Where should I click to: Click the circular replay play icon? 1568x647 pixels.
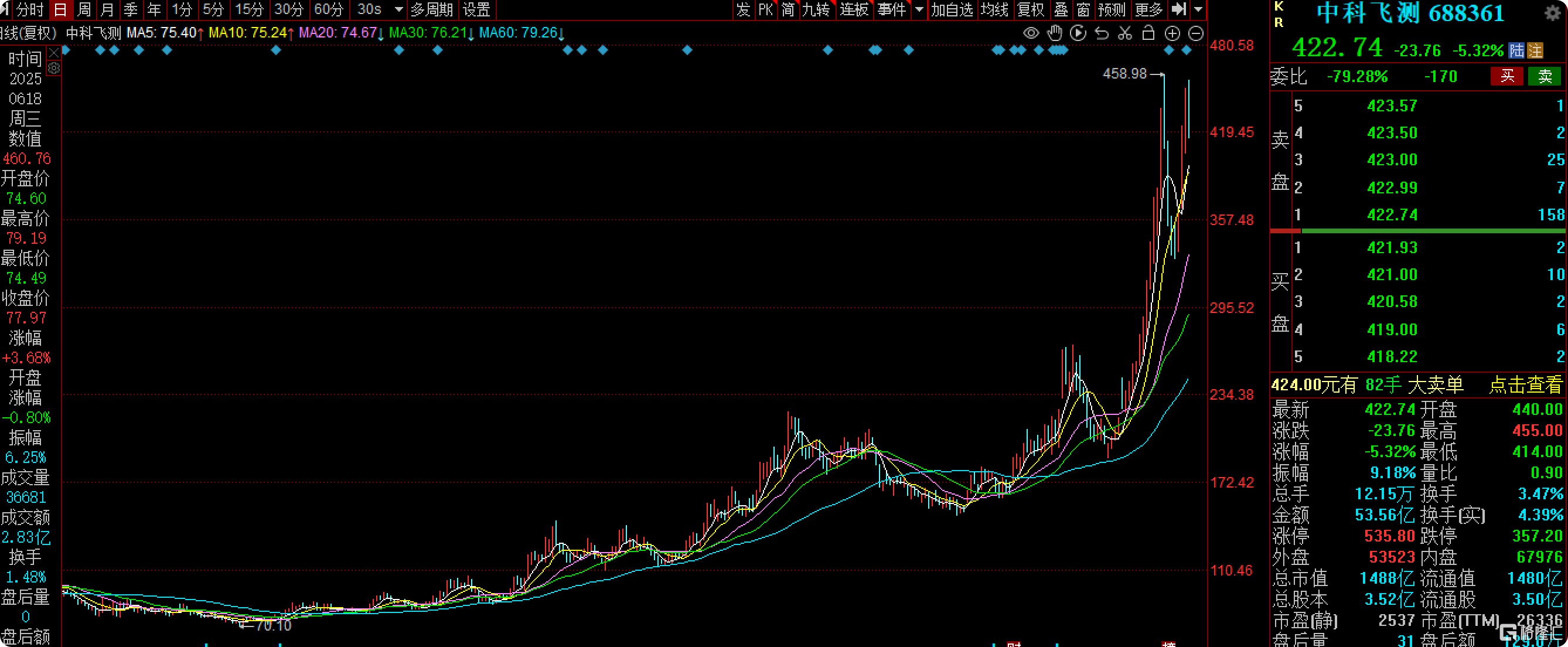click(1078, 33)
